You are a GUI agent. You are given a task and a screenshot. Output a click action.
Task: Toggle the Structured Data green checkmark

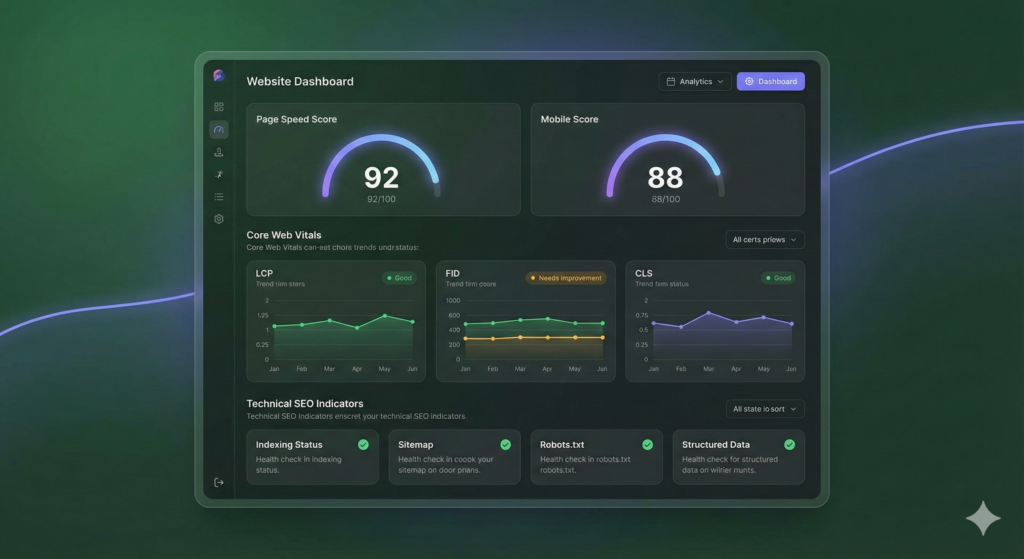[789, 444]
